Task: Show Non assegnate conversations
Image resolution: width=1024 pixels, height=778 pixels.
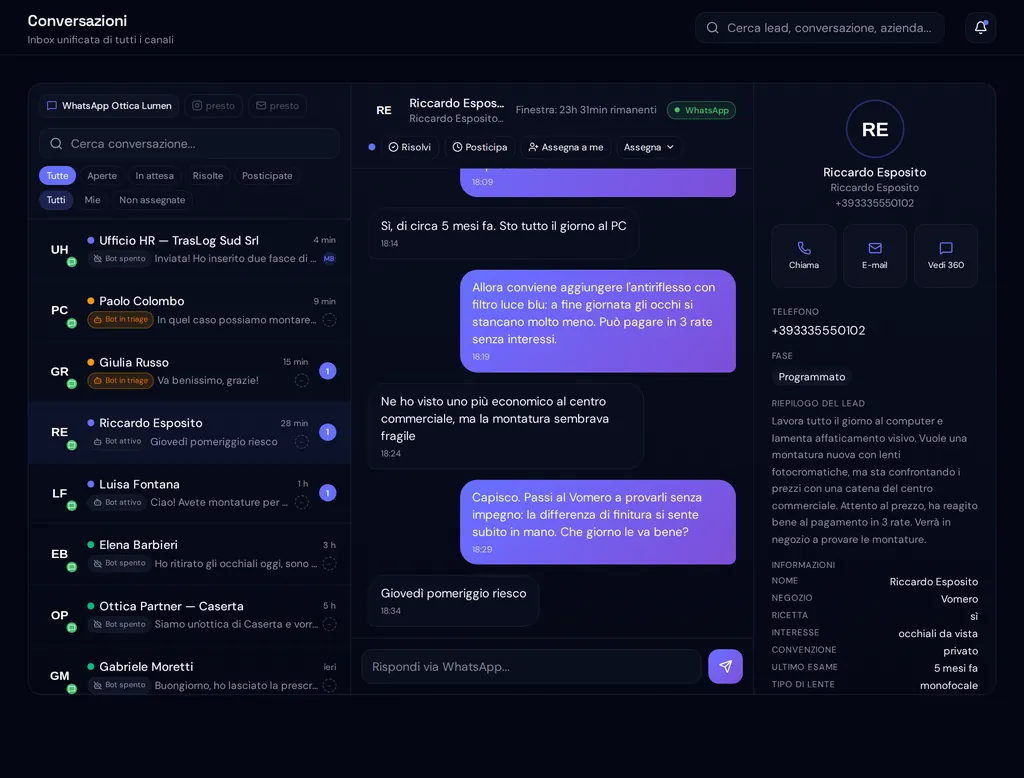Action: coord(152,200)
